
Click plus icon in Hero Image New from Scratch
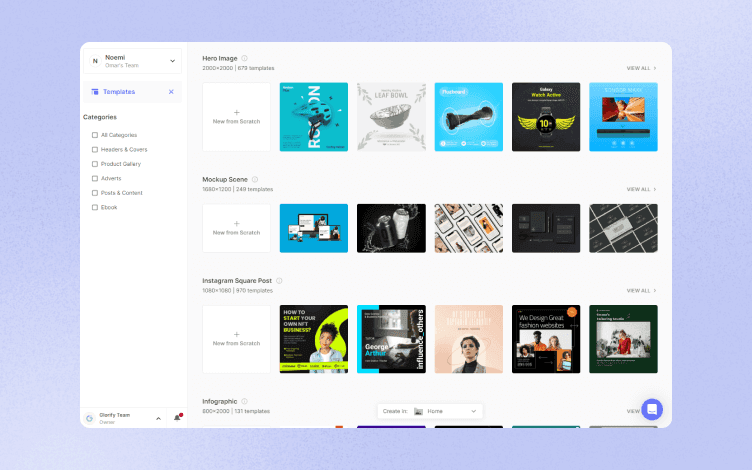pyautogui.click(x=236, y=112)
